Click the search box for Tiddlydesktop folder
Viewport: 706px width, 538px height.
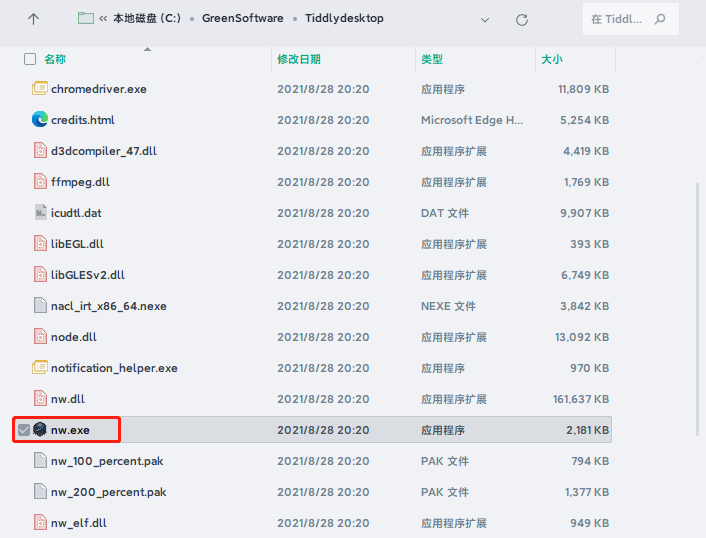(631, 19)
